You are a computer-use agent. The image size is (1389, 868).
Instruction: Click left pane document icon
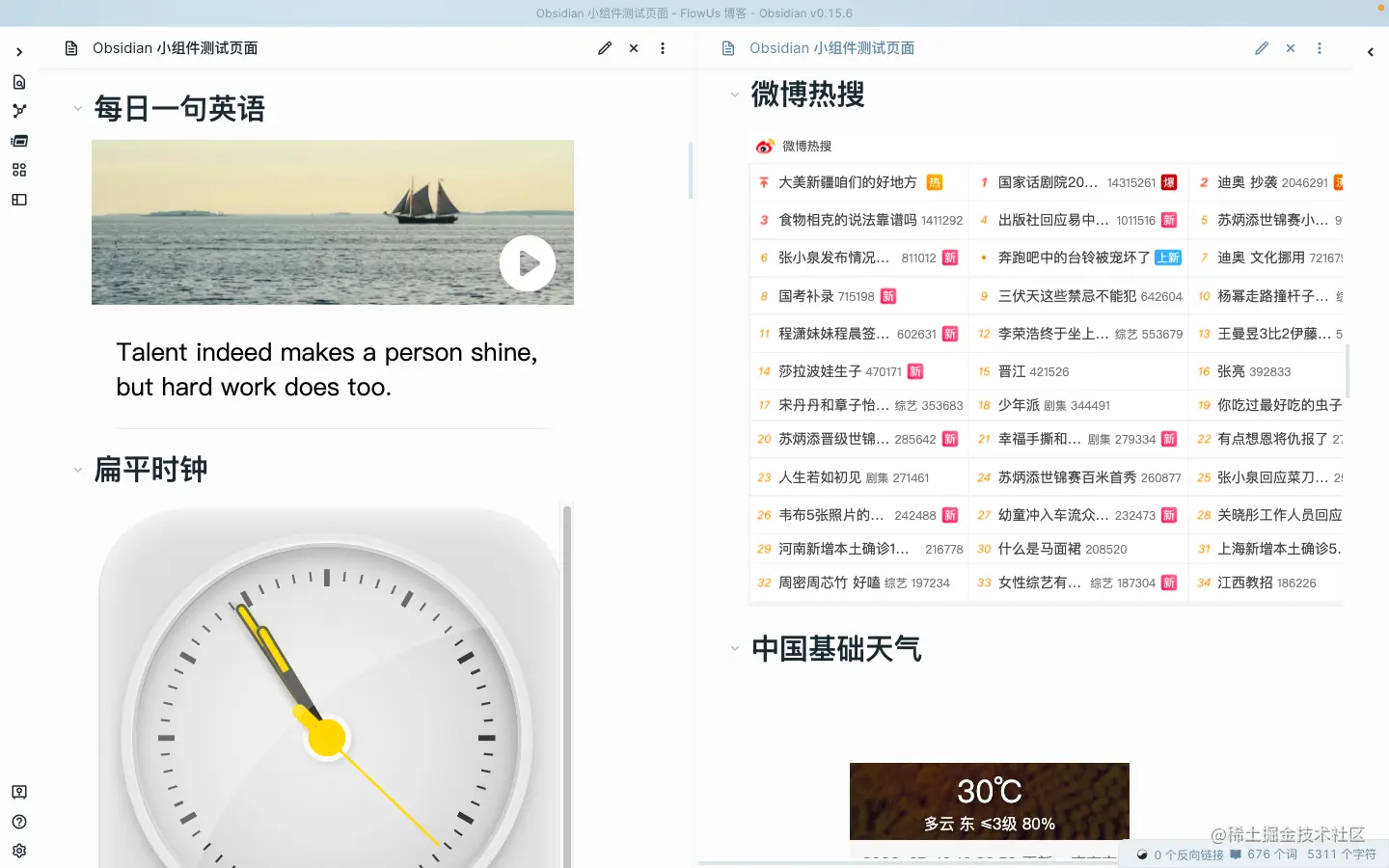pyautogui.click(x=71, y=48)
